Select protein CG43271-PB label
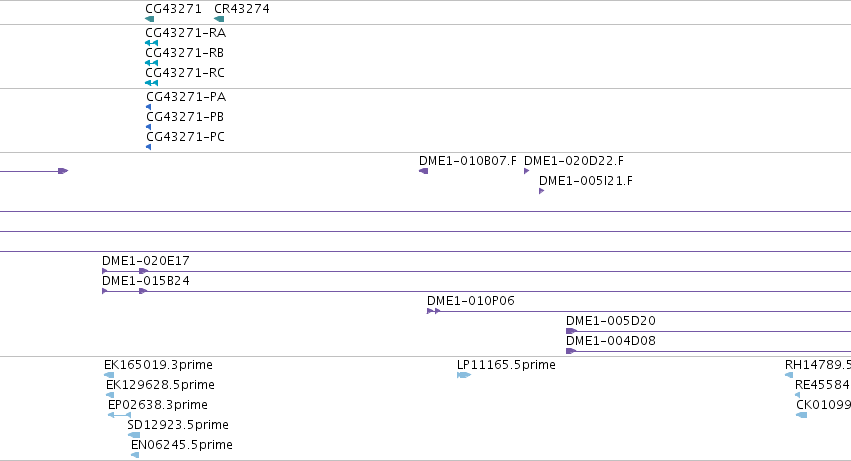The height and width of the screenshot is (461, 851). point(185,117)
